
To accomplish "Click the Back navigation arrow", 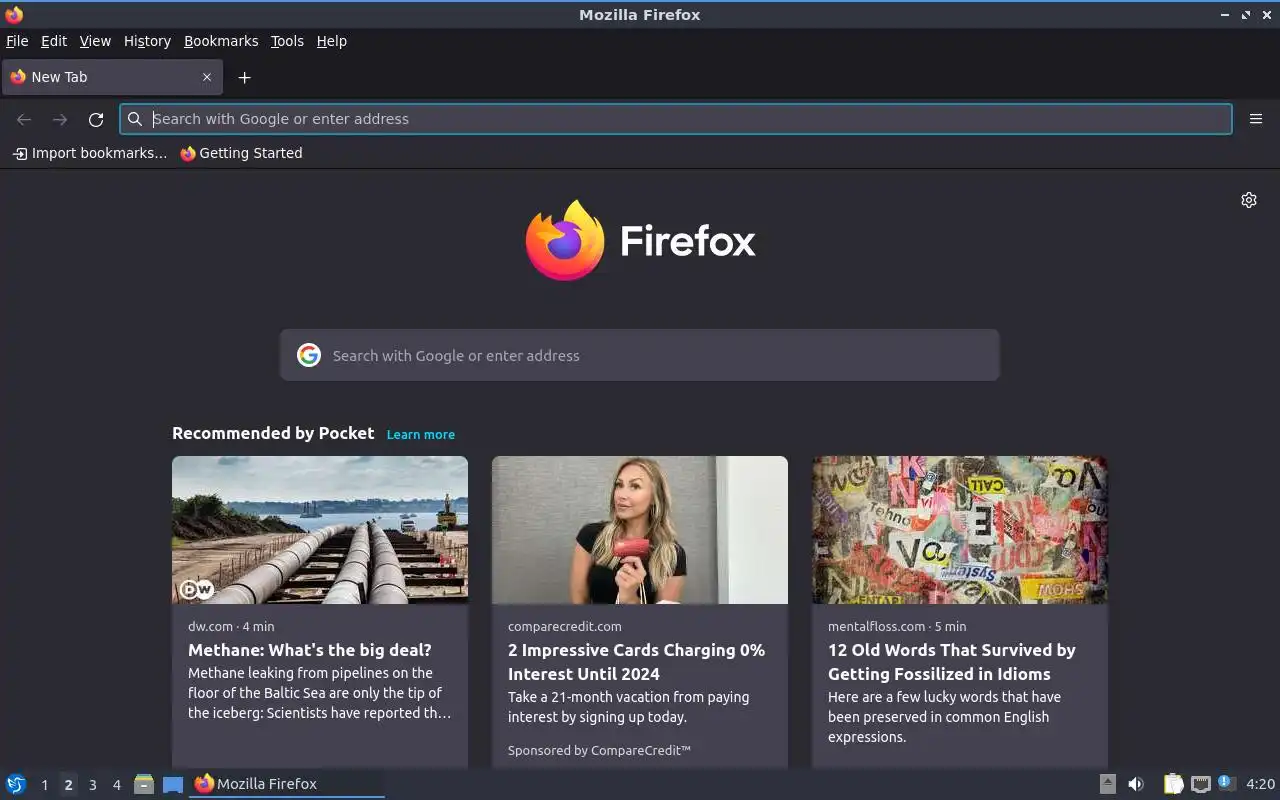I will 24,119.
